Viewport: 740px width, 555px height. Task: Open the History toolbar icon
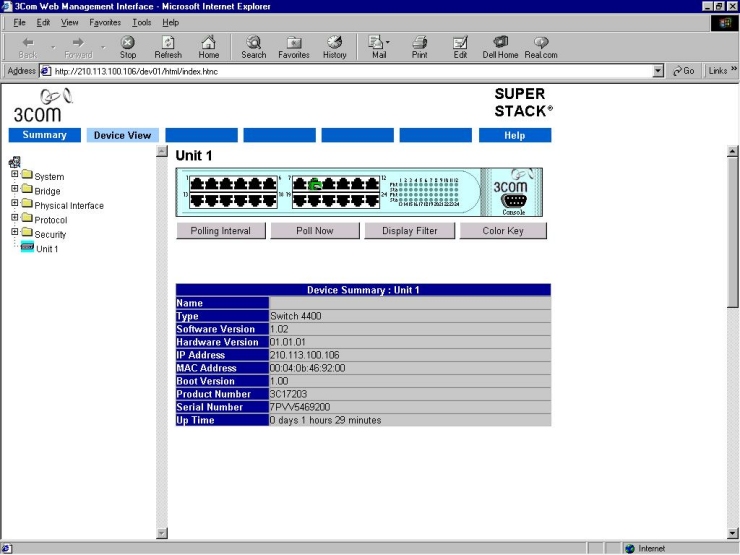point(335,43)
